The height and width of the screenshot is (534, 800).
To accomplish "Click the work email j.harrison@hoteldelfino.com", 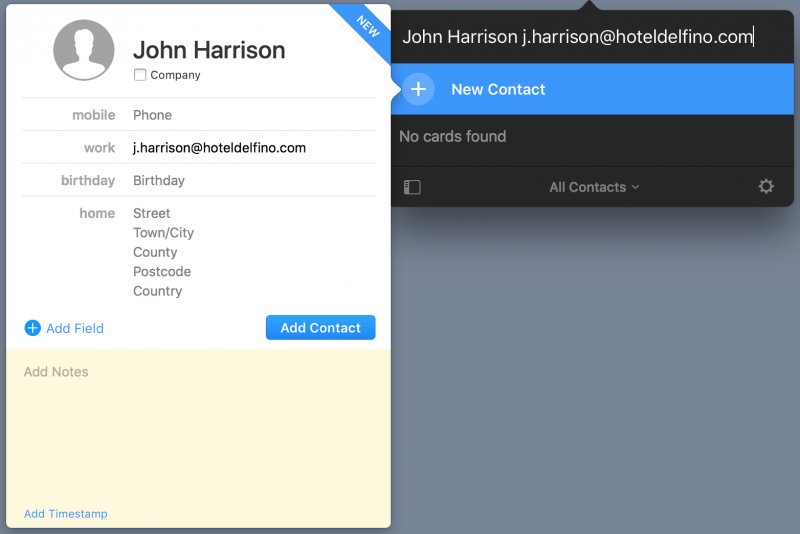I will [x=219, y=148].
